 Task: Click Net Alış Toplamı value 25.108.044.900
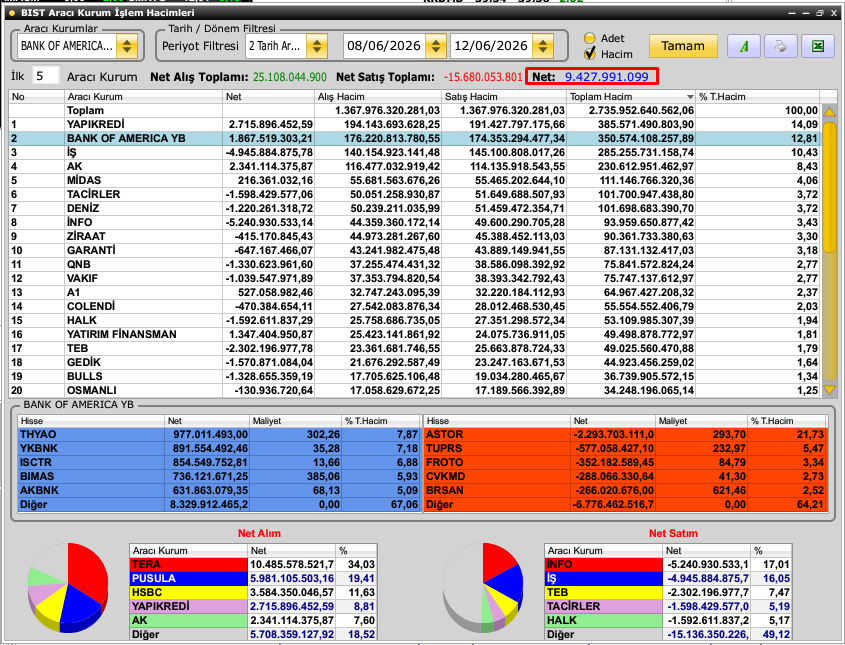click(290, 77)
